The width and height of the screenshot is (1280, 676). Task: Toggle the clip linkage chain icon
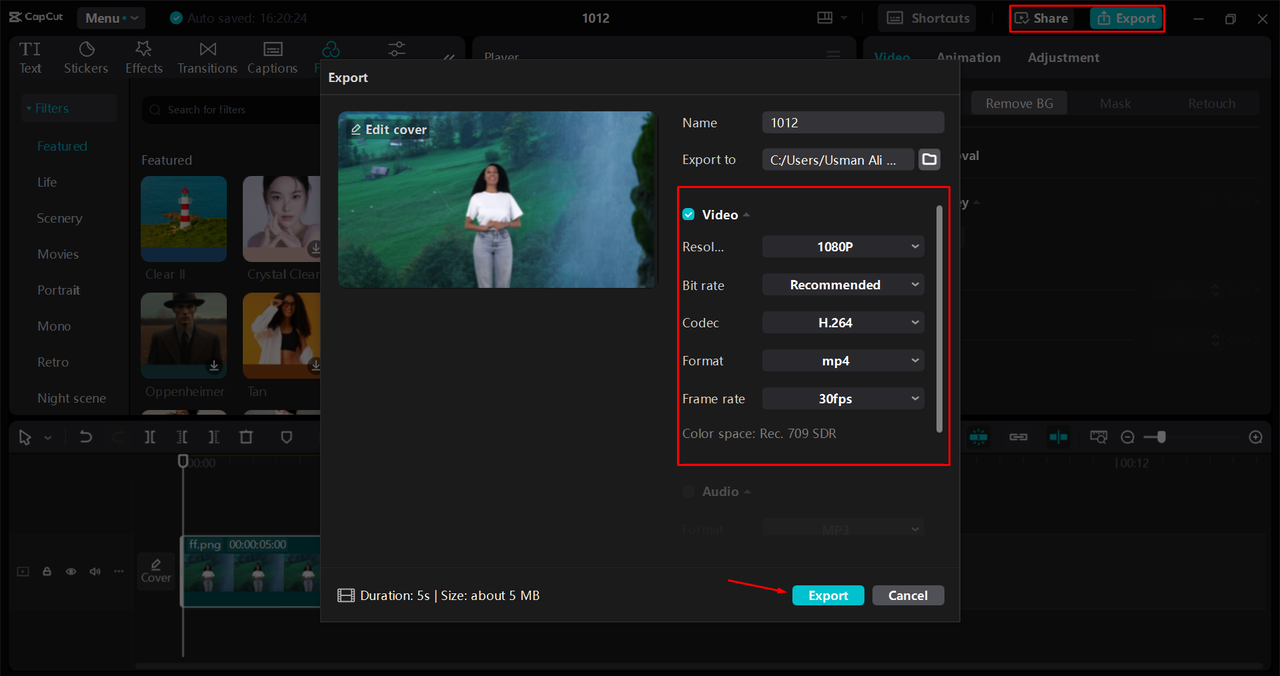coord(1018,437)
